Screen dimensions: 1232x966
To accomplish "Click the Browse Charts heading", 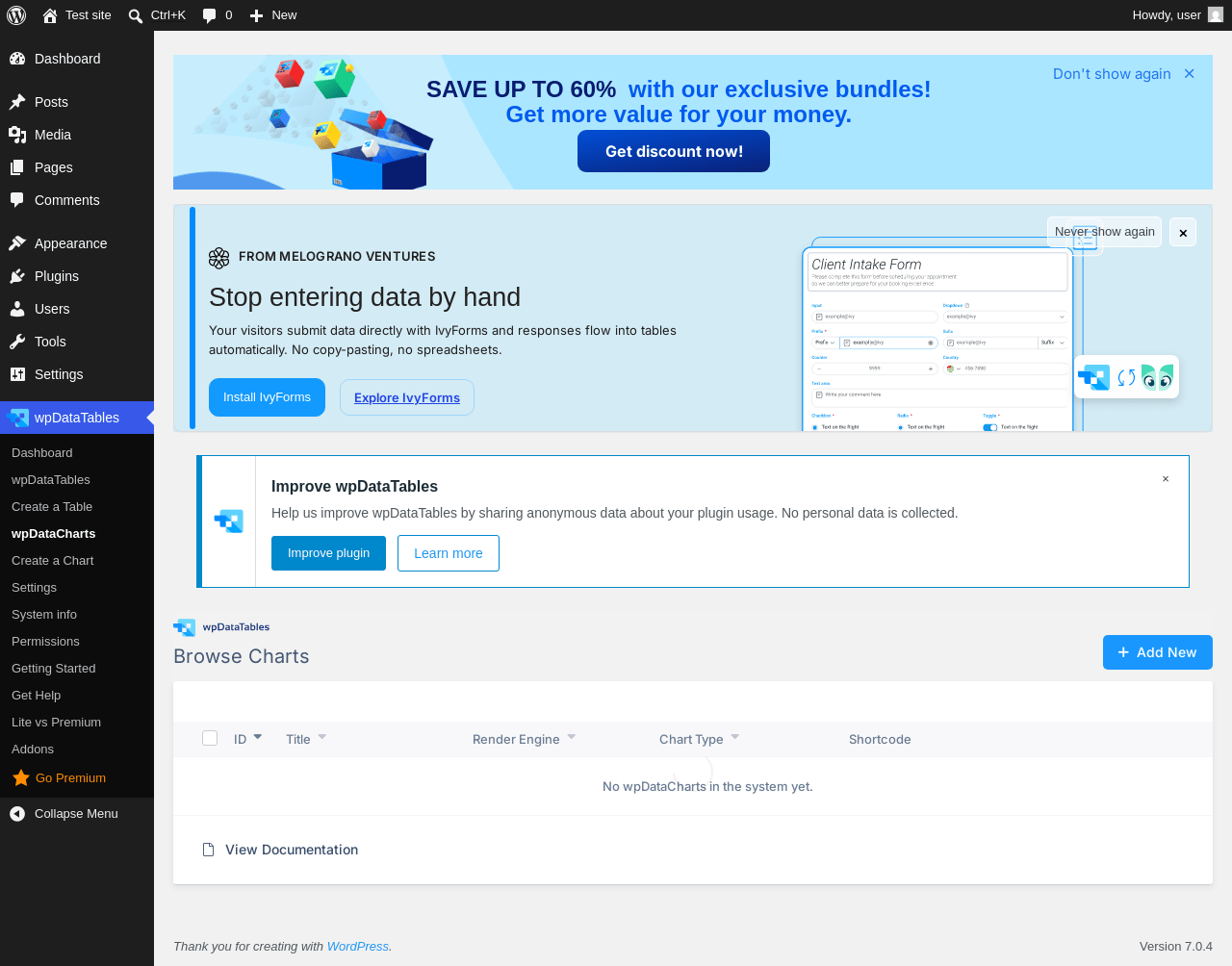I will tap(242, 656).
